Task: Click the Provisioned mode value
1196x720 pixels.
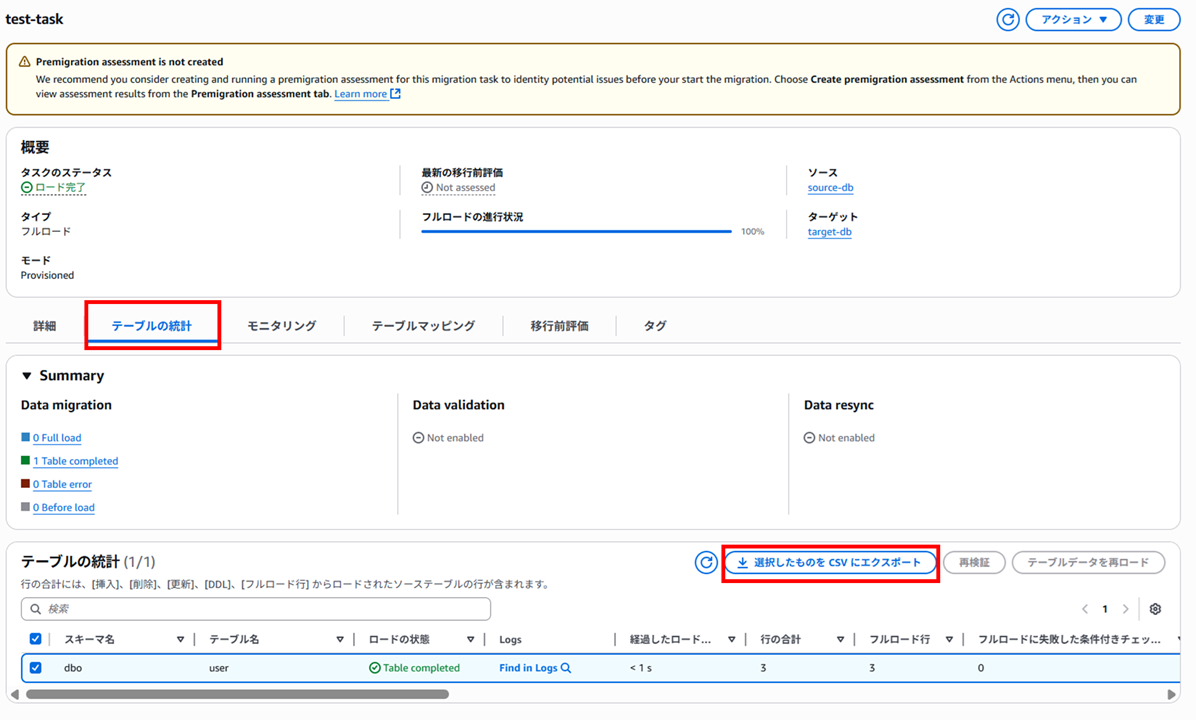Action: coord(47,275)
